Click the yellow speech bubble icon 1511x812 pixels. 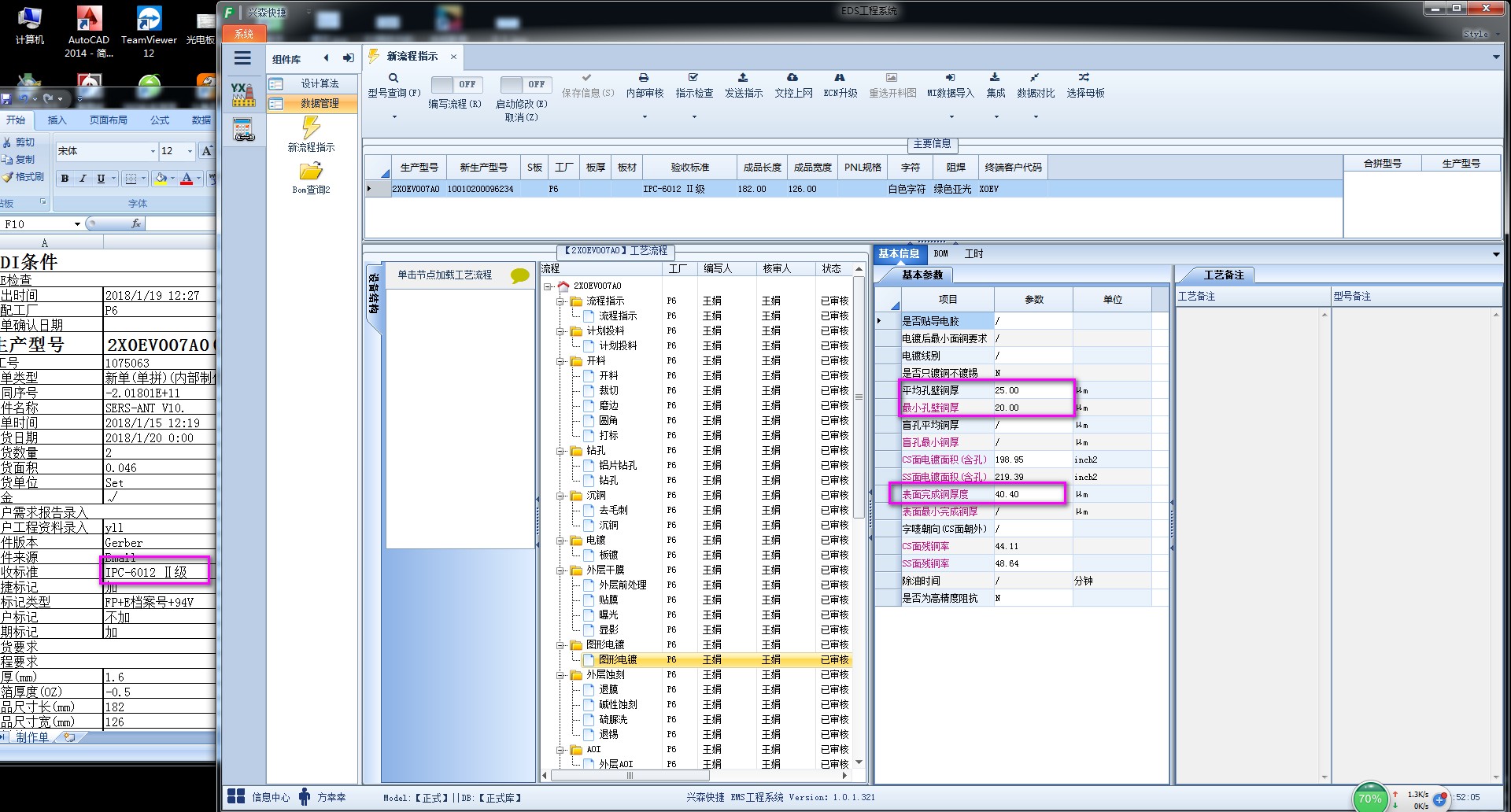[519, 275]
